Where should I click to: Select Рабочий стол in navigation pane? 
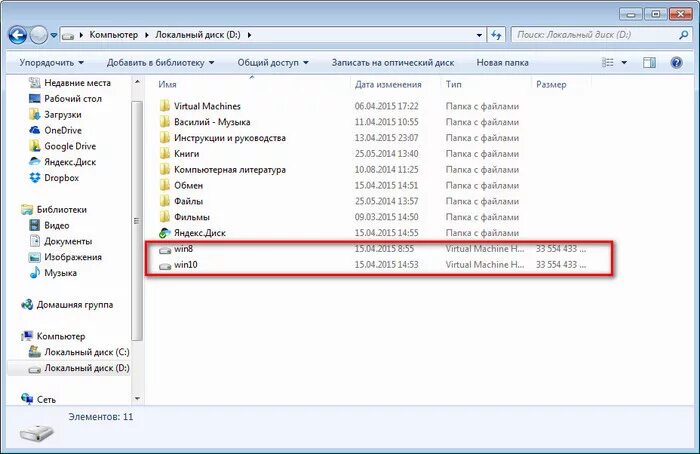72,99
